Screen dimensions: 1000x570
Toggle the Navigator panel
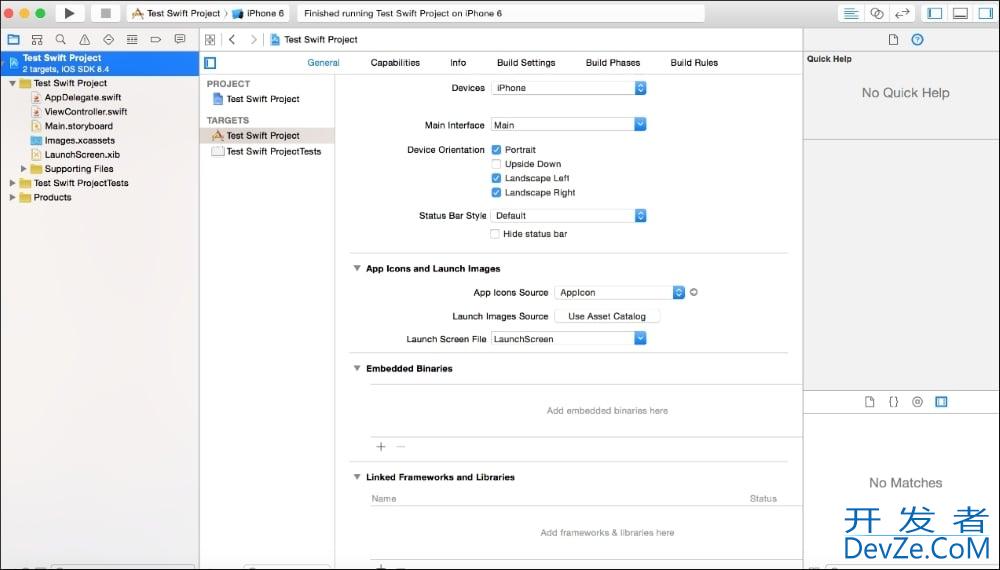pos(935,13)
